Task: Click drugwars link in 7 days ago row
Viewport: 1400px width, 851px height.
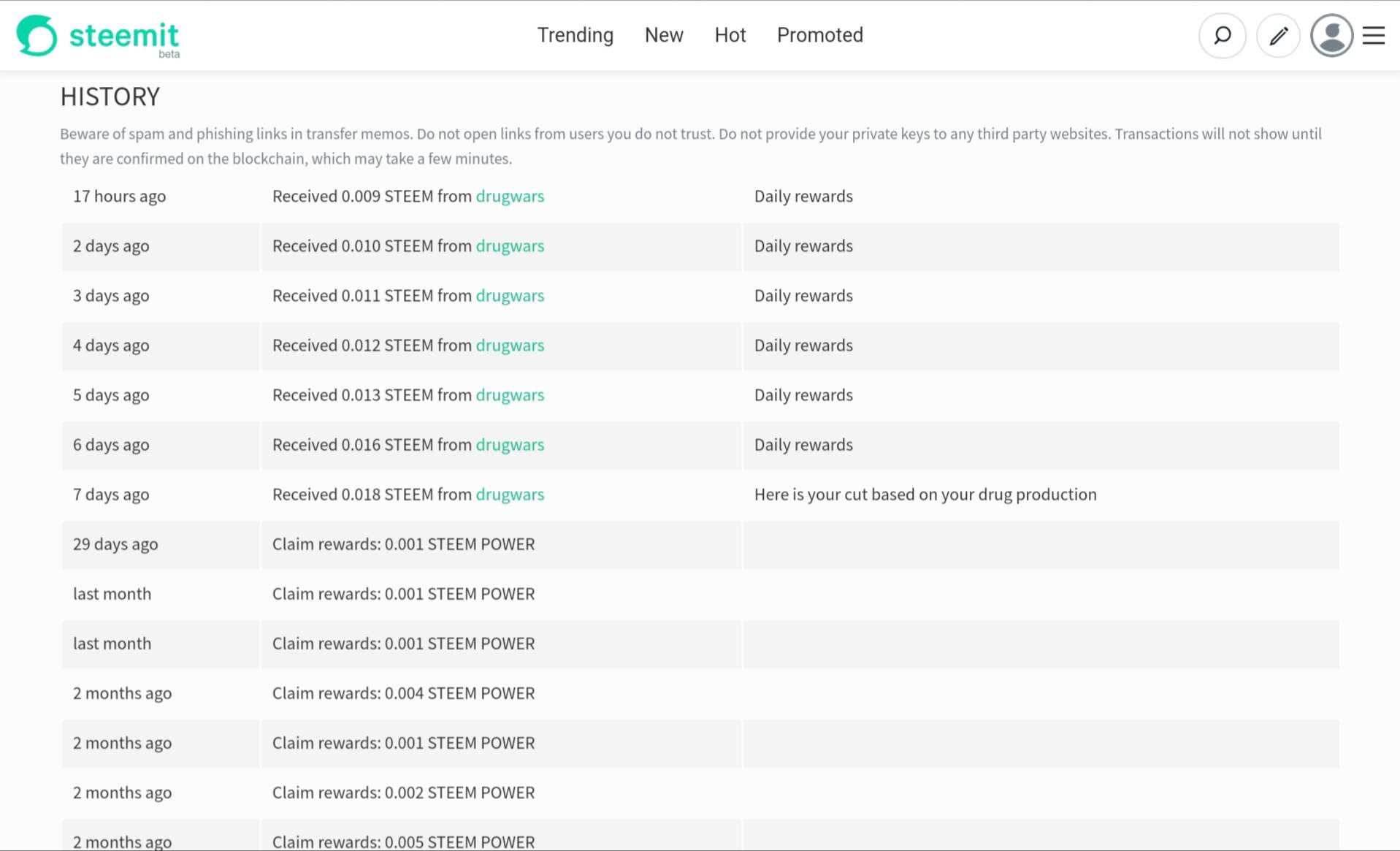Action: 510,495
